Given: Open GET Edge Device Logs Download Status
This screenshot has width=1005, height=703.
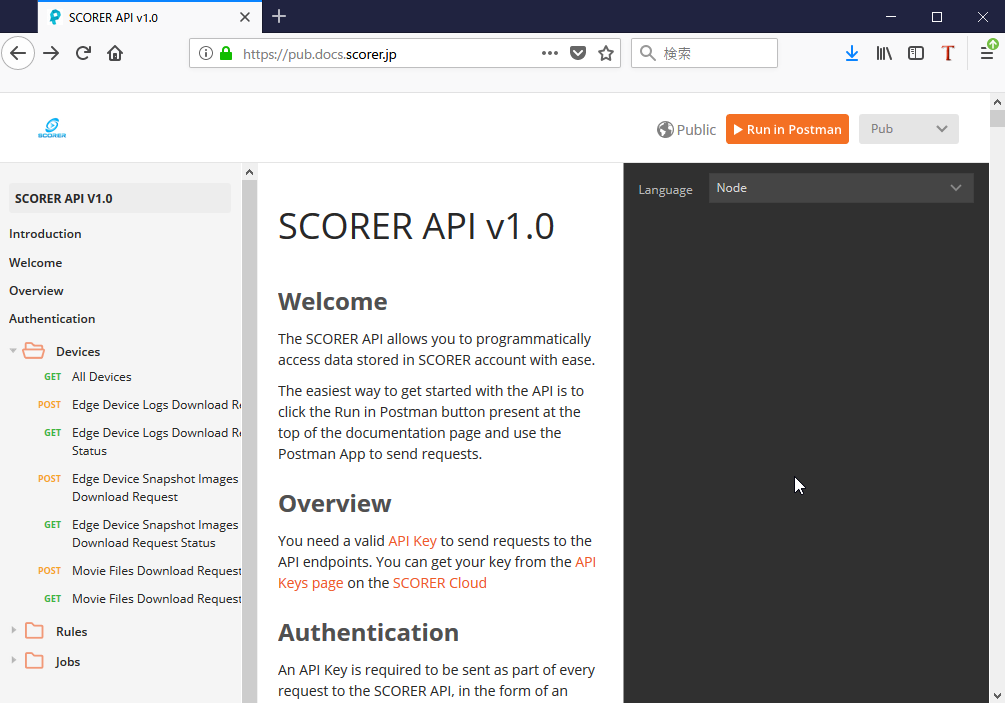Looking at the screenshot, I should click(x=156, y=442).
